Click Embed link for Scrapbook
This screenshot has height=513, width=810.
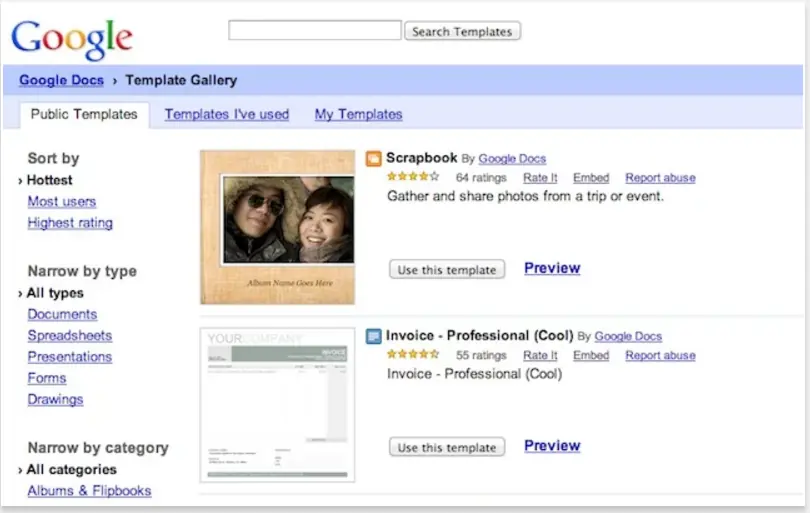tap(591, 178)
